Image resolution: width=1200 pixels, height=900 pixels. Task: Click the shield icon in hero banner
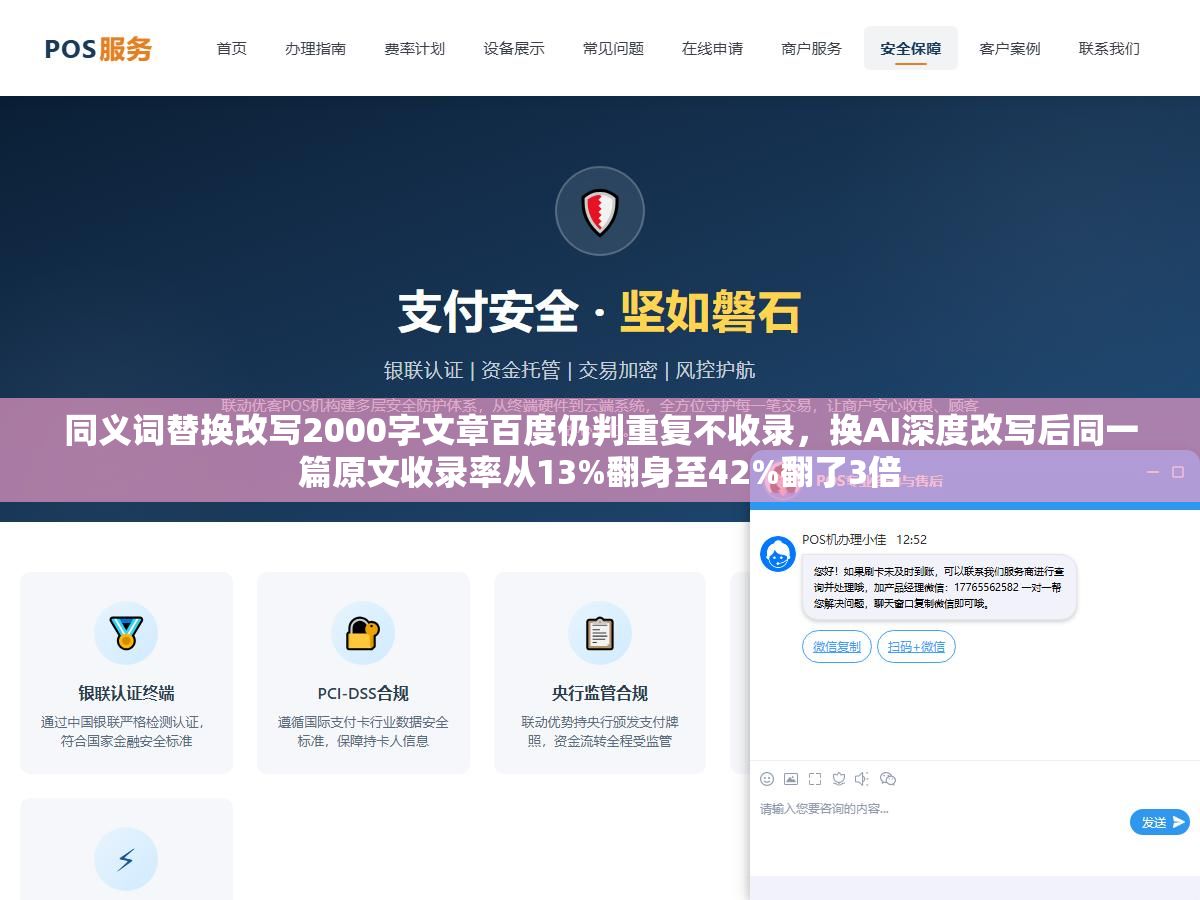click(600, 211)
